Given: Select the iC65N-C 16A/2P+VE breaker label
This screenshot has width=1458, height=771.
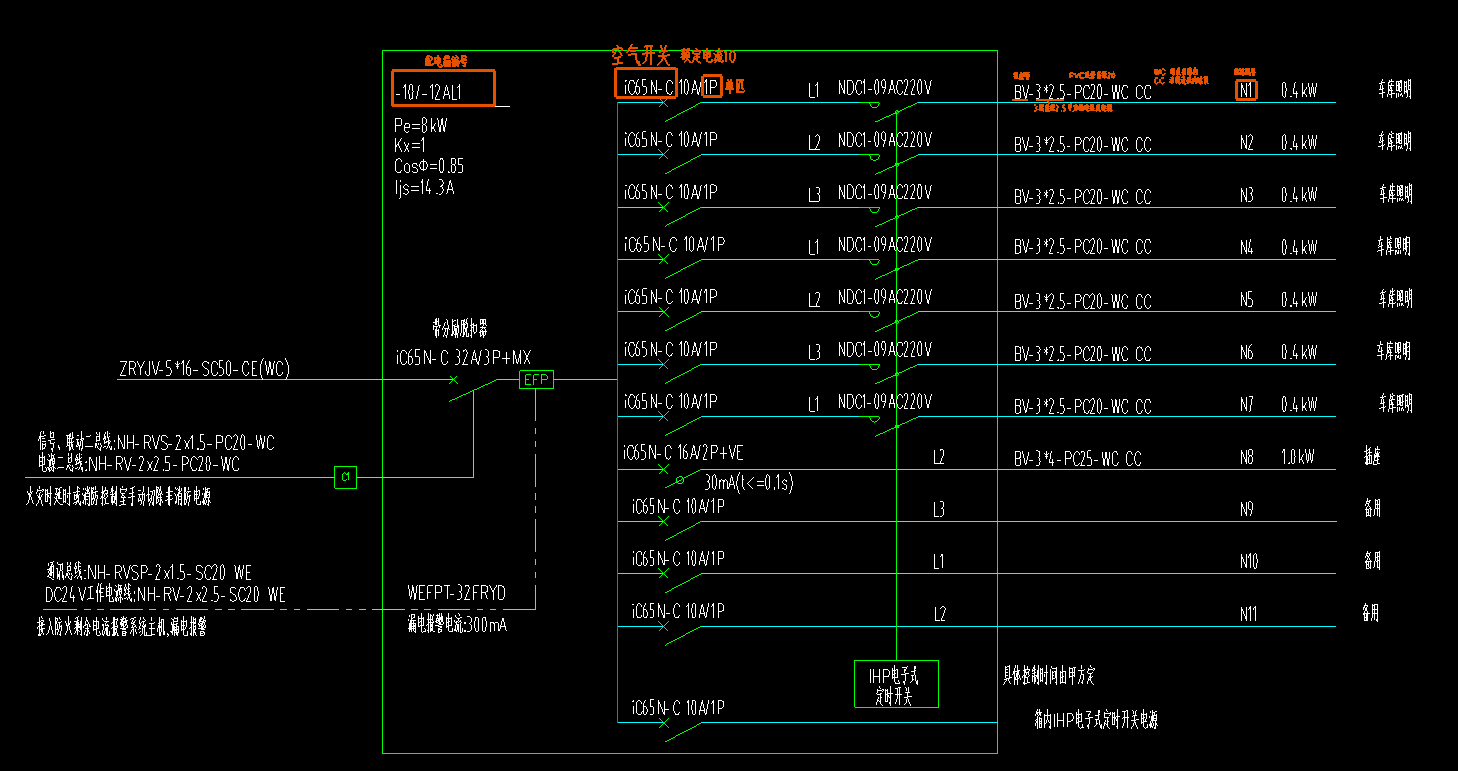Looking at the screenshot, I should point(683,453).
